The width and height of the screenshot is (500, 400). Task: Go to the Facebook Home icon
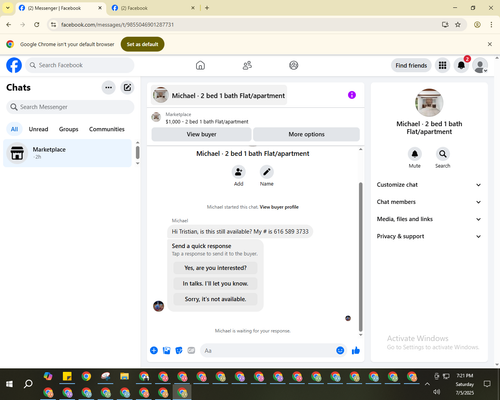pos(200,65)
